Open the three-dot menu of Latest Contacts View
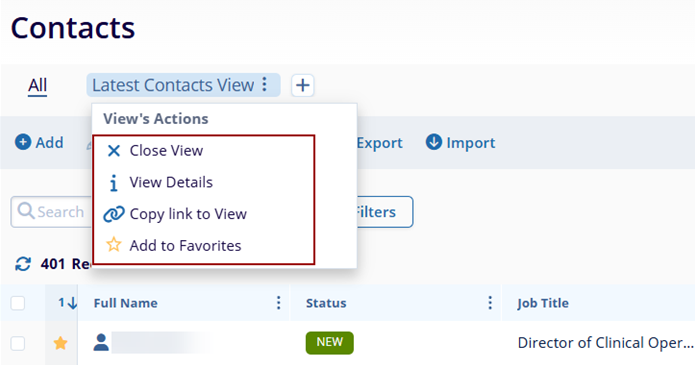 (265, 84)
